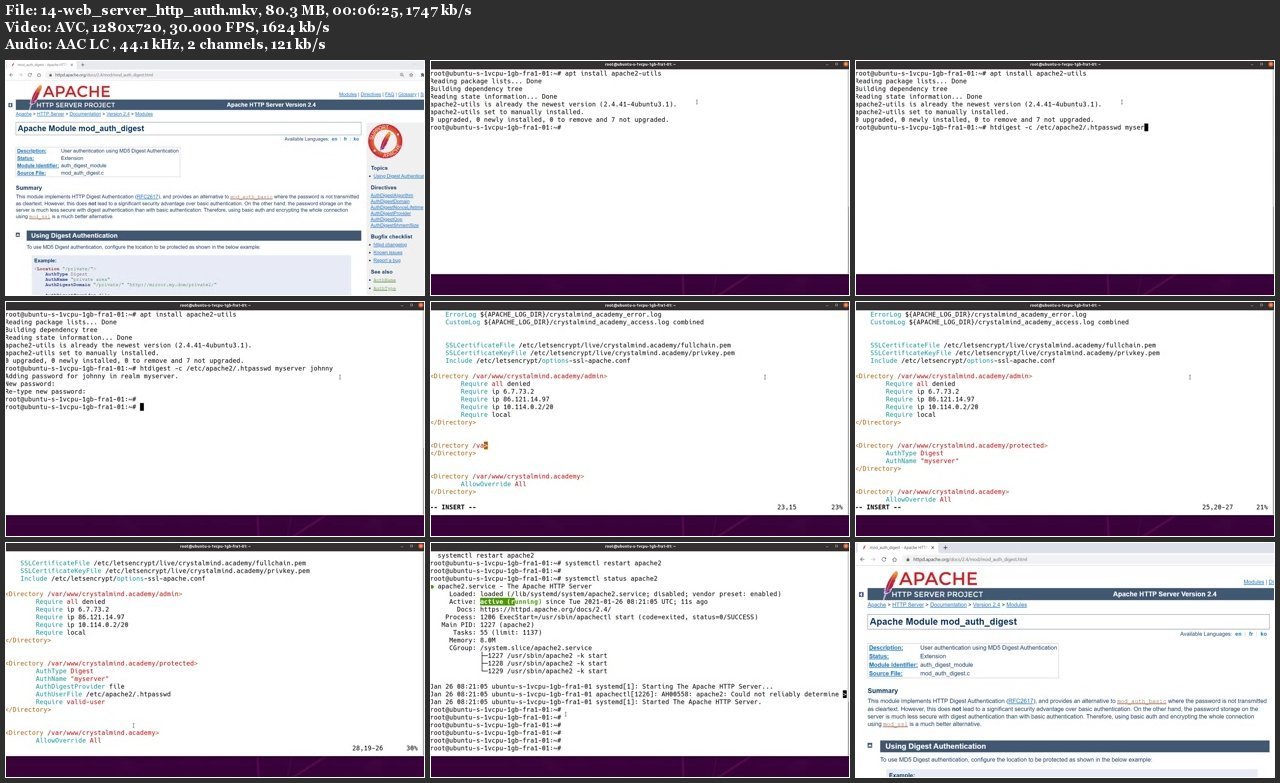The height and width of the screenshot is (783, 1280).
Task: Click the zoom magnifier icon in first frame's address bar
Action: pyautogui.click(x=402, y=75)
